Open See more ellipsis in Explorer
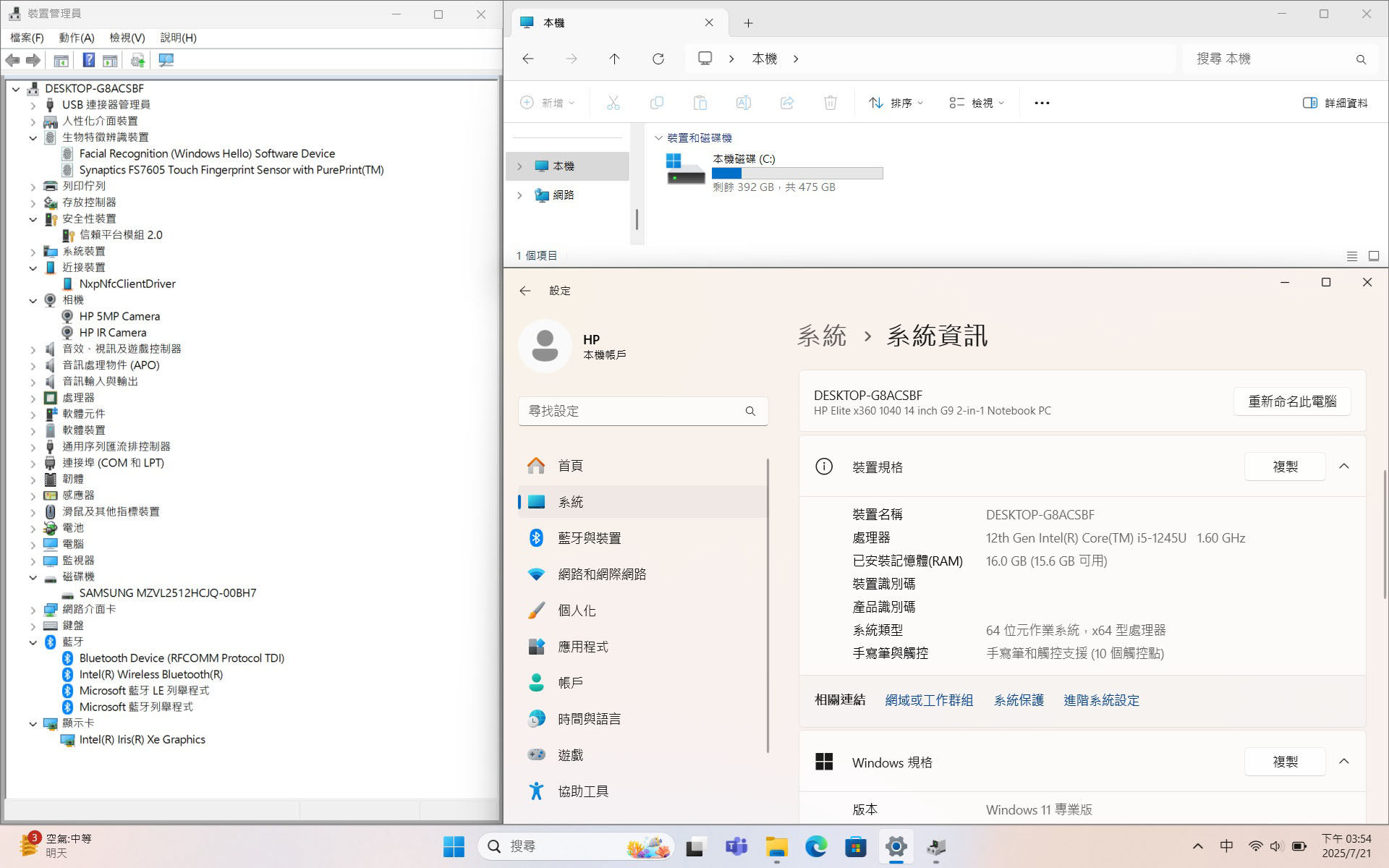This screenshot has width=1389, height=868. pyautogui.click(x=1042, y=103)
